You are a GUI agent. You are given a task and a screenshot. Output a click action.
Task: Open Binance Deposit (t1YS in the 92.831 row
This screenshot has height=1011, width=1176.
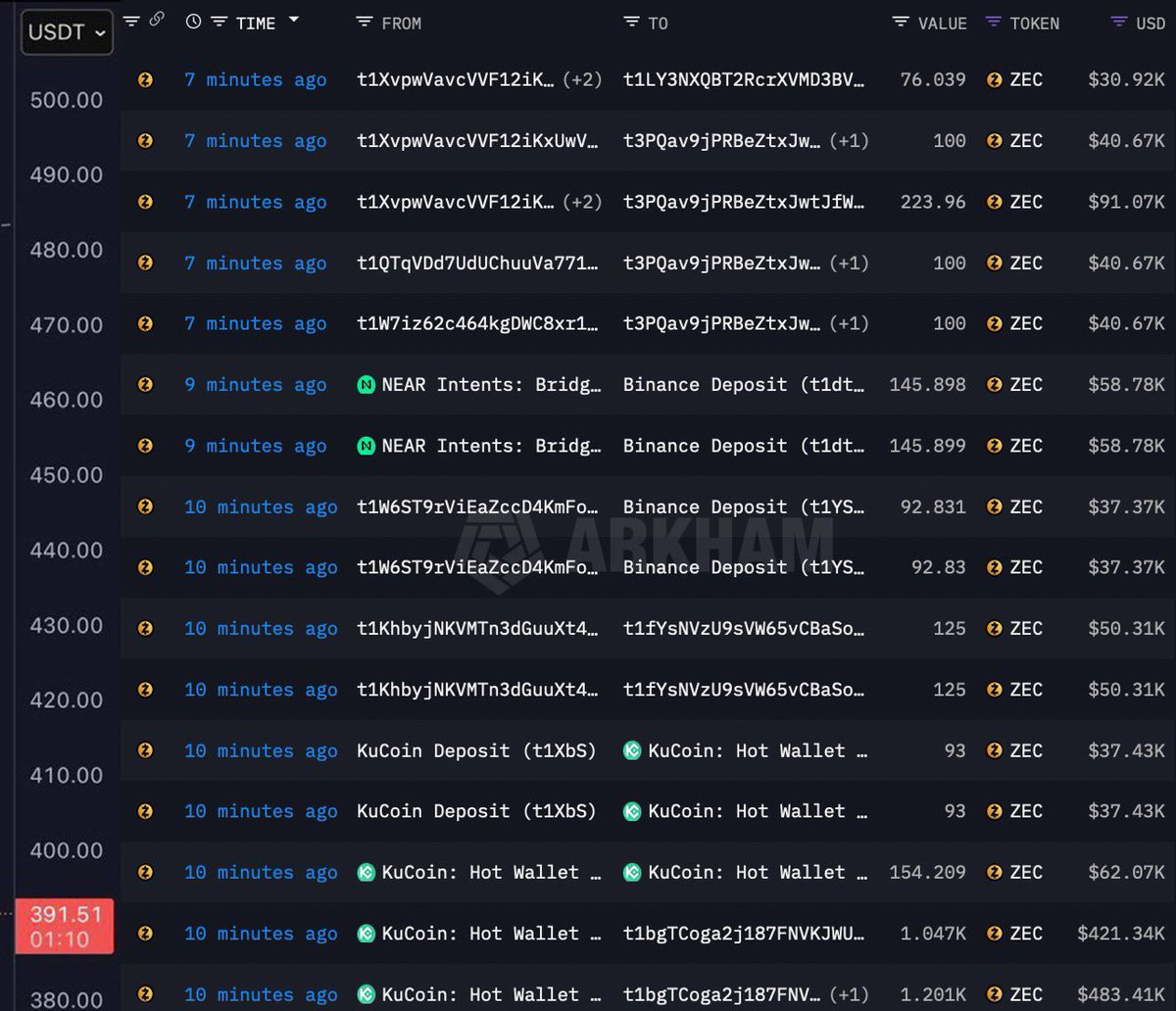coord(745,506)
